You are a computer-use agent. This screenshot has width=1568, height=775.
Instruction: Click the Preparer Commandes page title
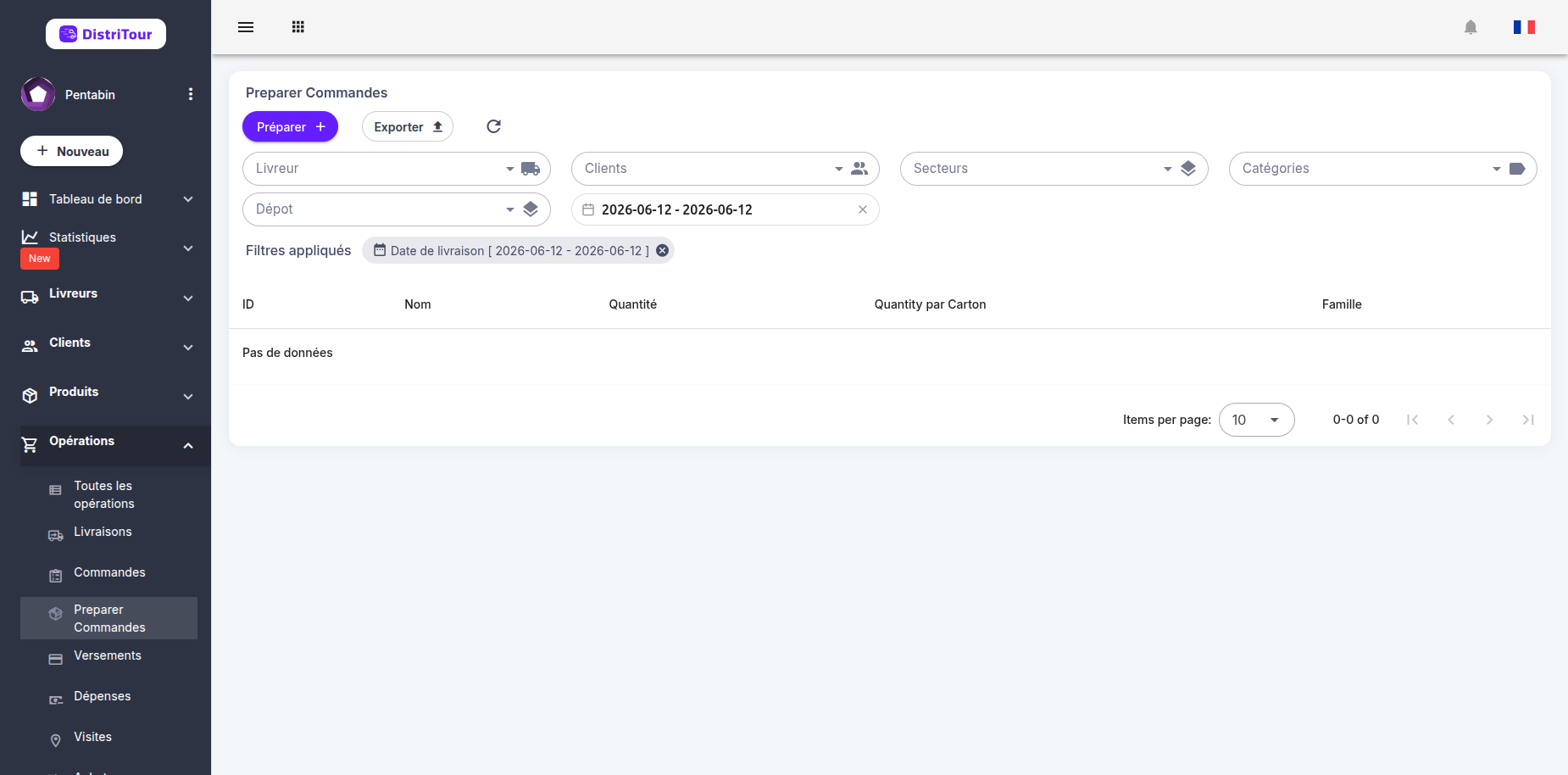point(316,92)
